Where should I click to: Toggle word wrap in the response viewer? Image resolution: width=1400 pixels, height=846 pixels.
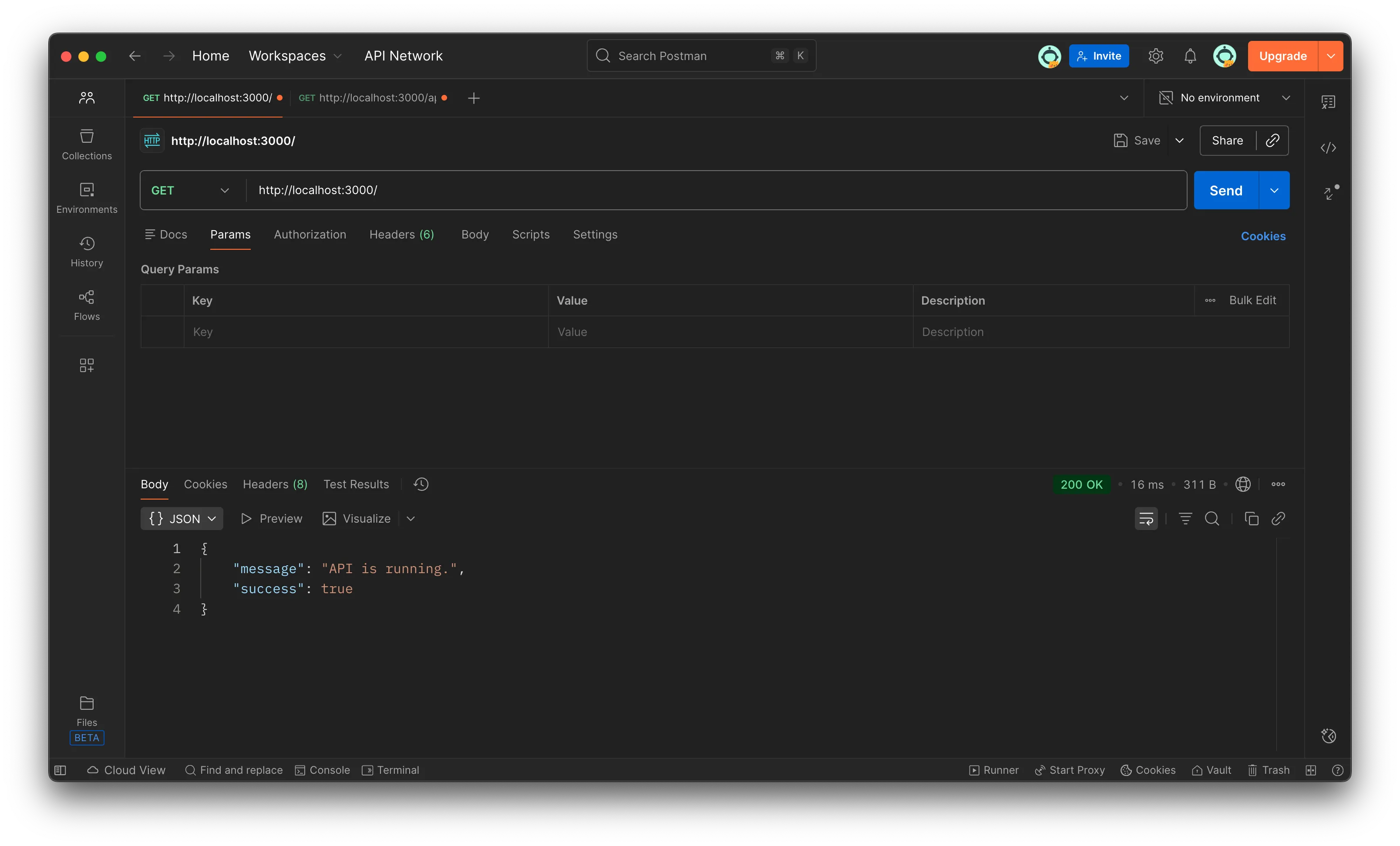(1146, 518)
